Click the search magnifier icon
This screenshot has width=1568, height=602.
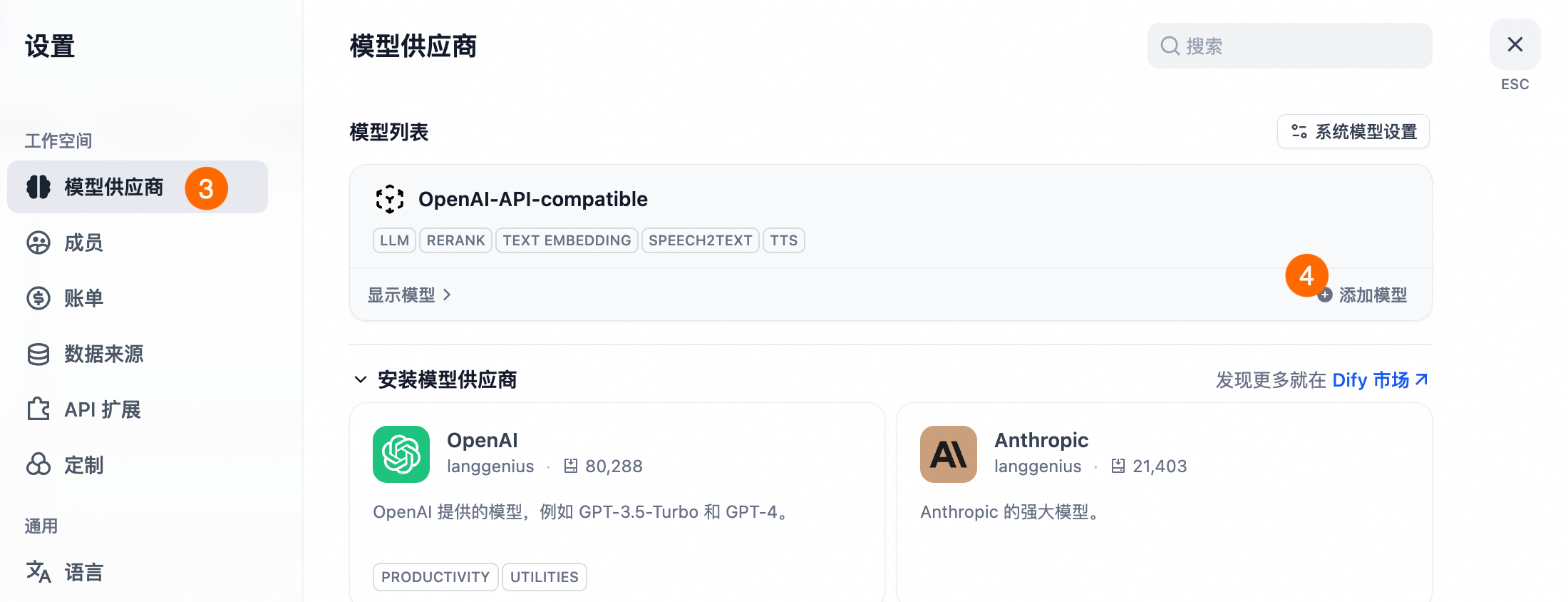point(1170,46)
